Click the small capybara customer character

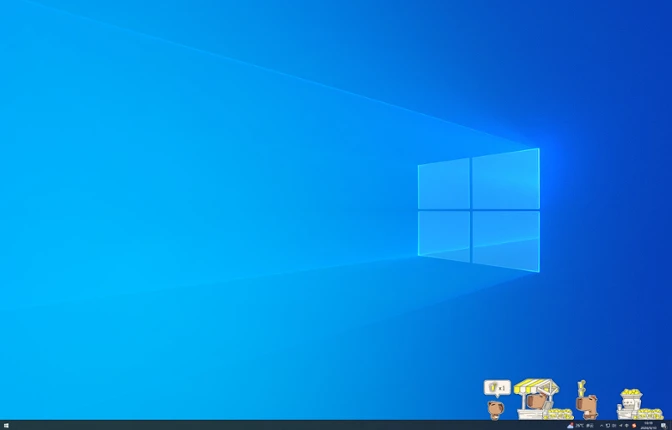coord(496,409)
